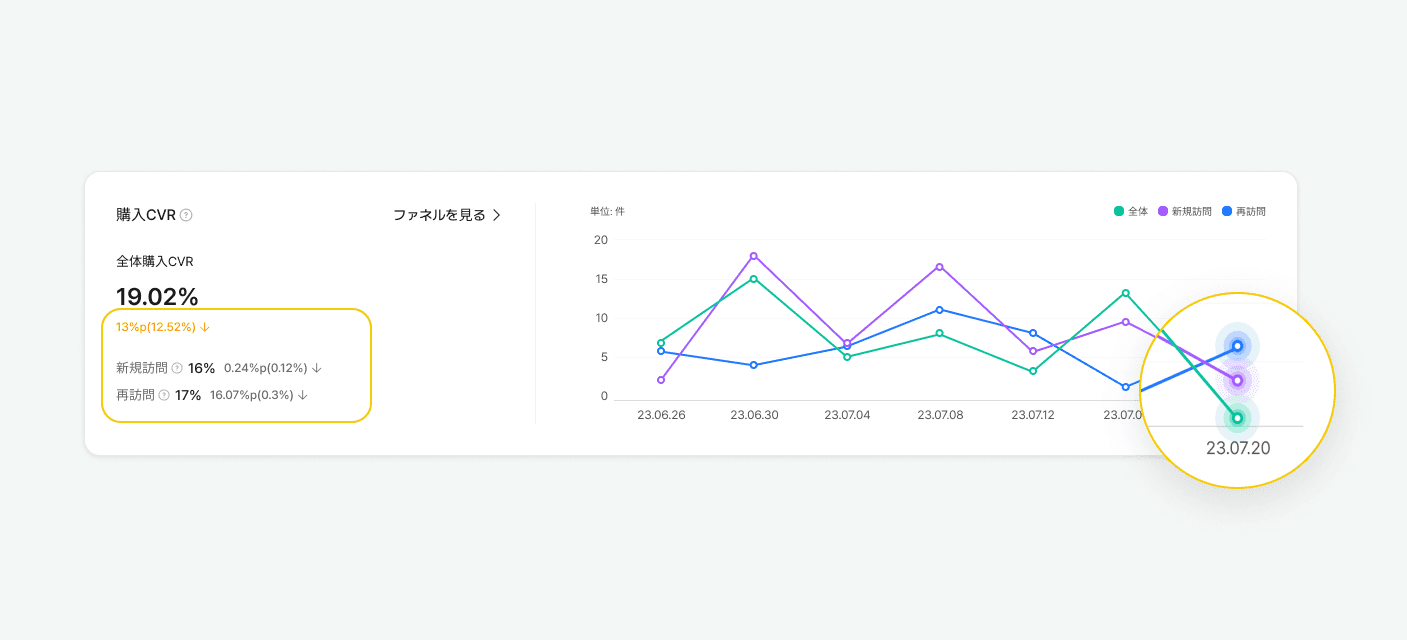Click the 全体購入CVR label
This screenshot has height=640, width=1407.
[x=155, y=261]
